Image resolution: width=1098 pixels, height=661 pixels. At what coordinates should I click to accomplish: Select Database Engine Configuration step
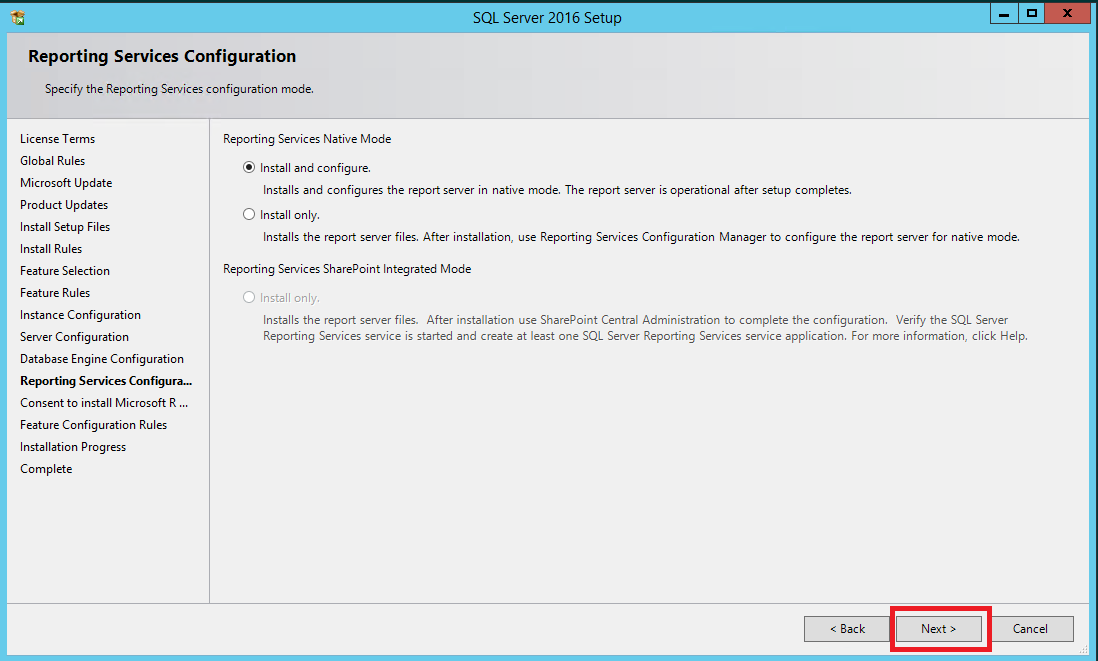click(x=102, y=359)
